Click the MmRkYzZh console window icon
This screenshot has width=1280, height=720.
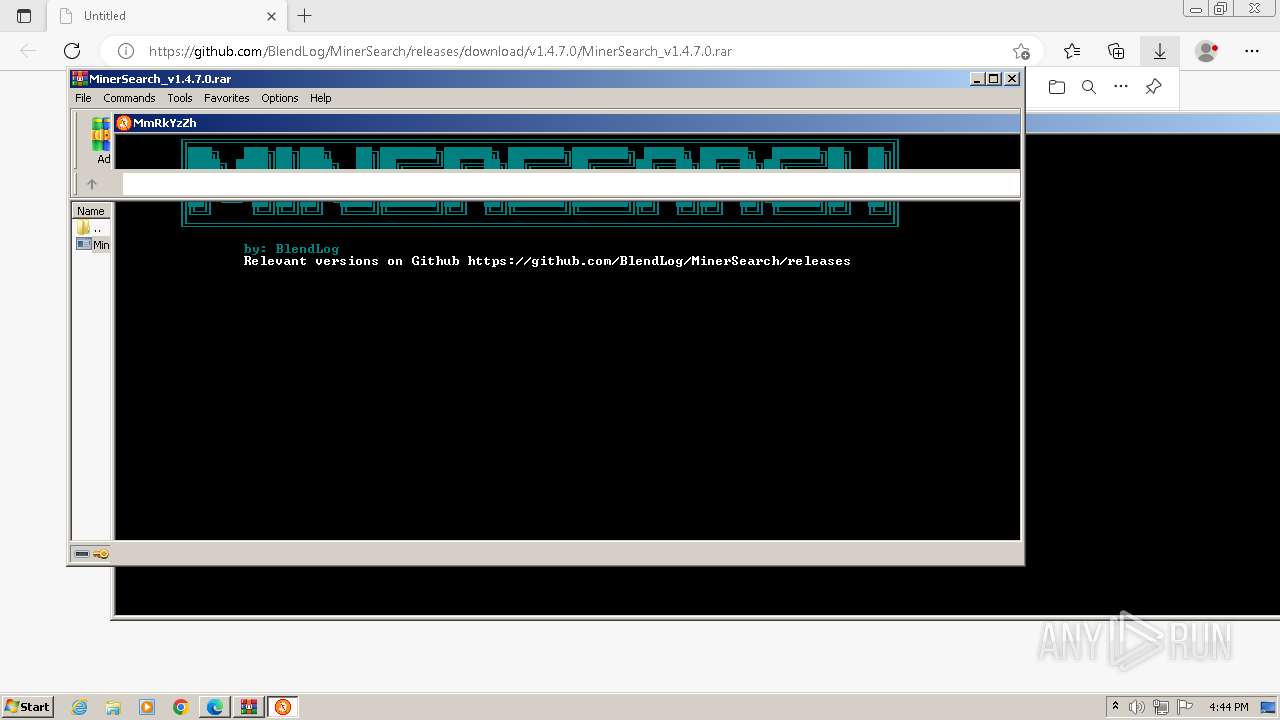pos(124,123)
